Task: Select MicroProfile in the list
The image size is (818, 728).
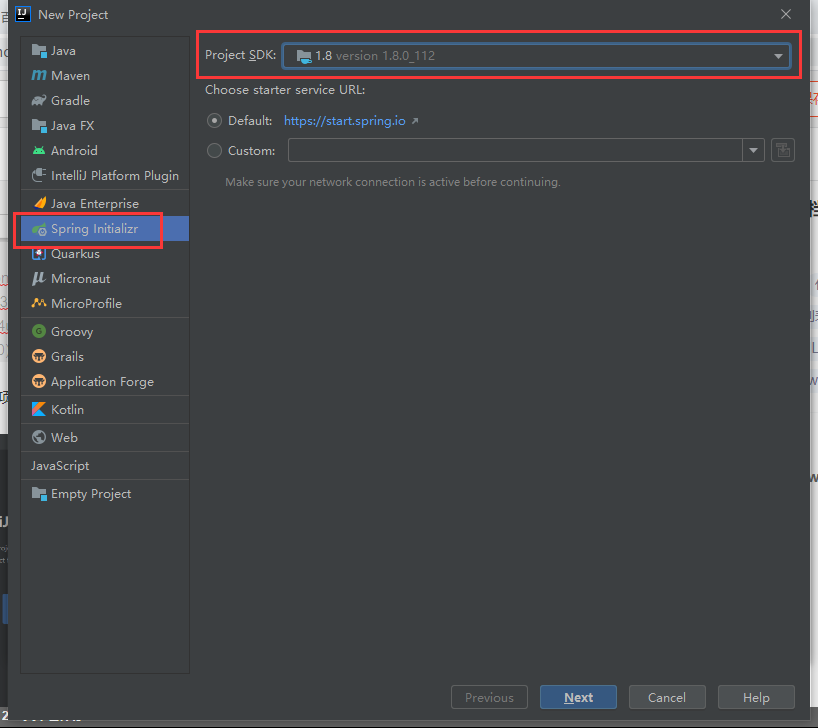Action: 105,304
